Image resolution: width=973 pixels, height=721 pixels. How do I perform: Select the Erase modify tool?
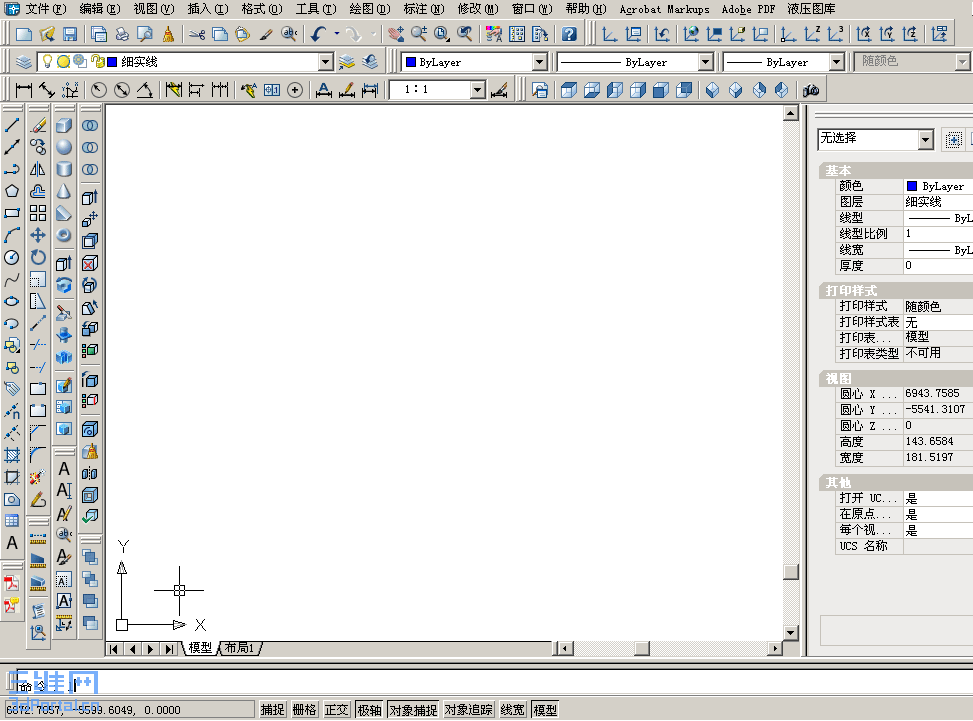[x=38, y=125]
